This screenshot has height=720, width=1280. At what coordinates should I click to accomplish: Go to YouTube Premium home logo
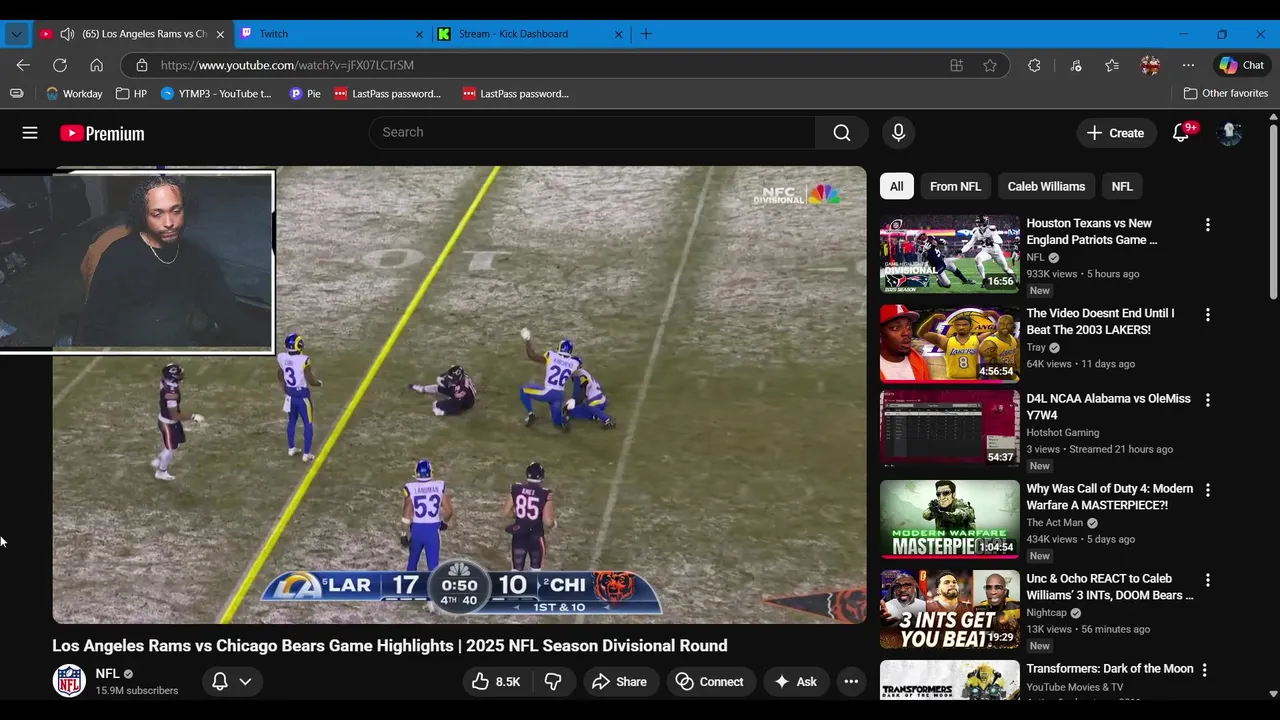click(x=102, y=133)
